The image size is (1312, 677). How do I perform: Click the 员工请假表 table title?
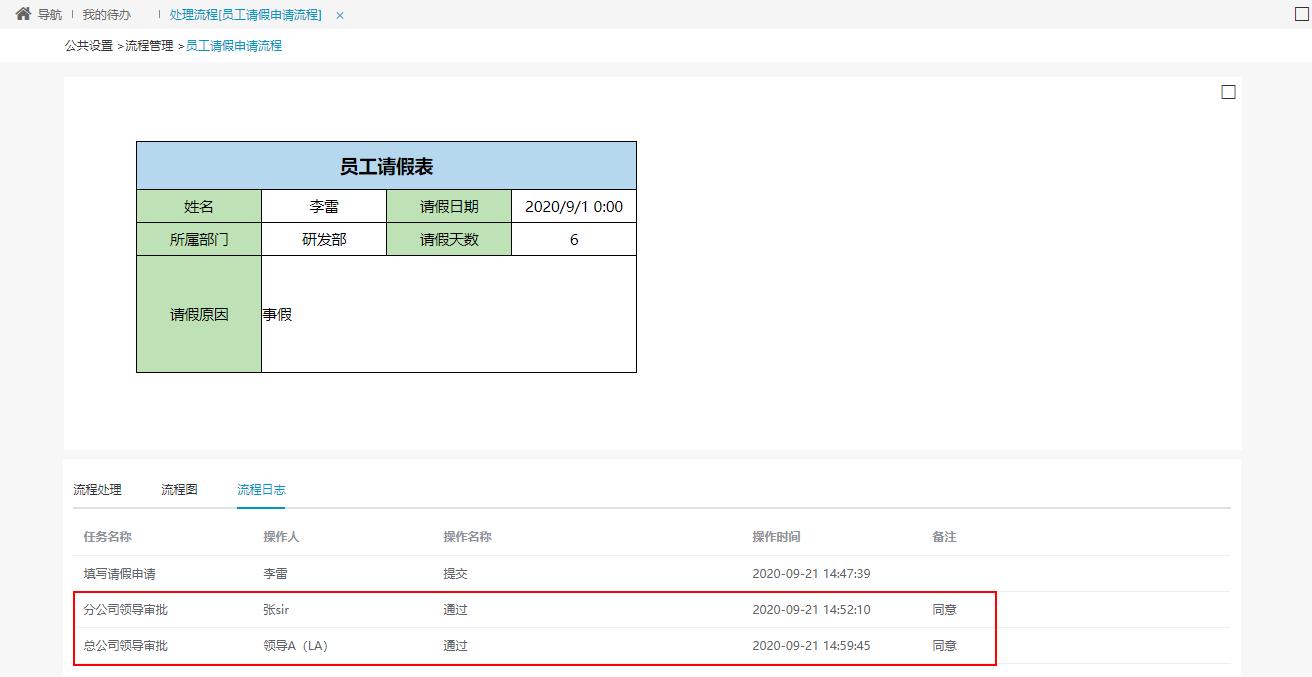386,165
